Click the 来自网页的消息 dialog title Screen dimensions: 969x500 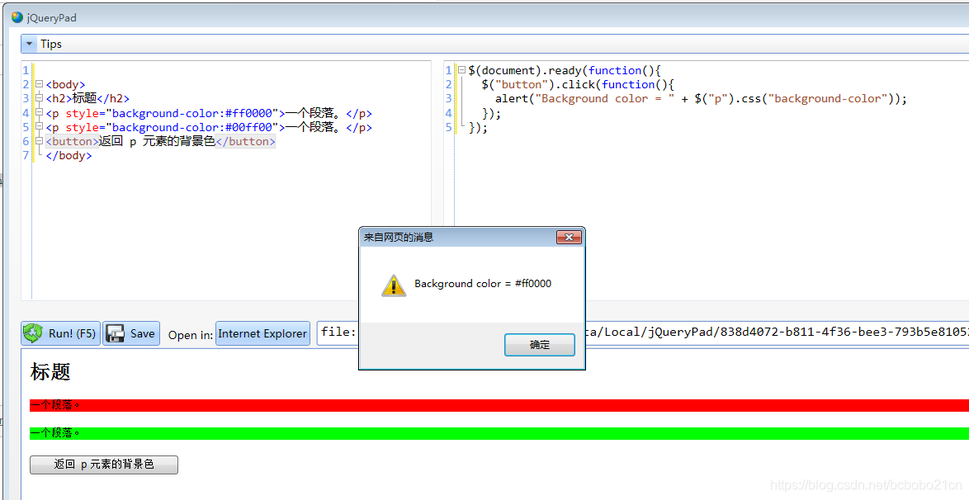tap(398, 237)
